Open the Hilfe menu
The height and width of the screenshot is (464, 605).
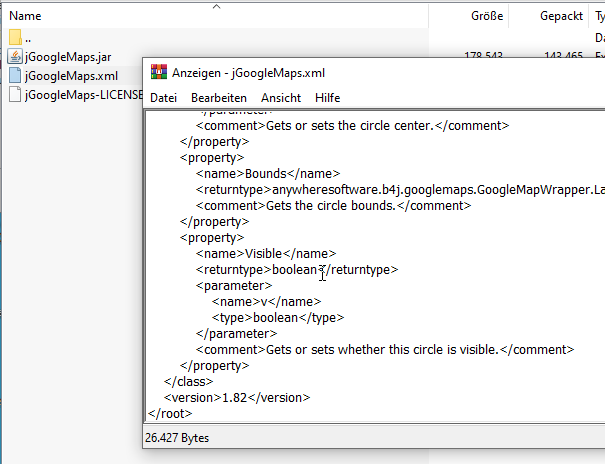coord(327,98)
